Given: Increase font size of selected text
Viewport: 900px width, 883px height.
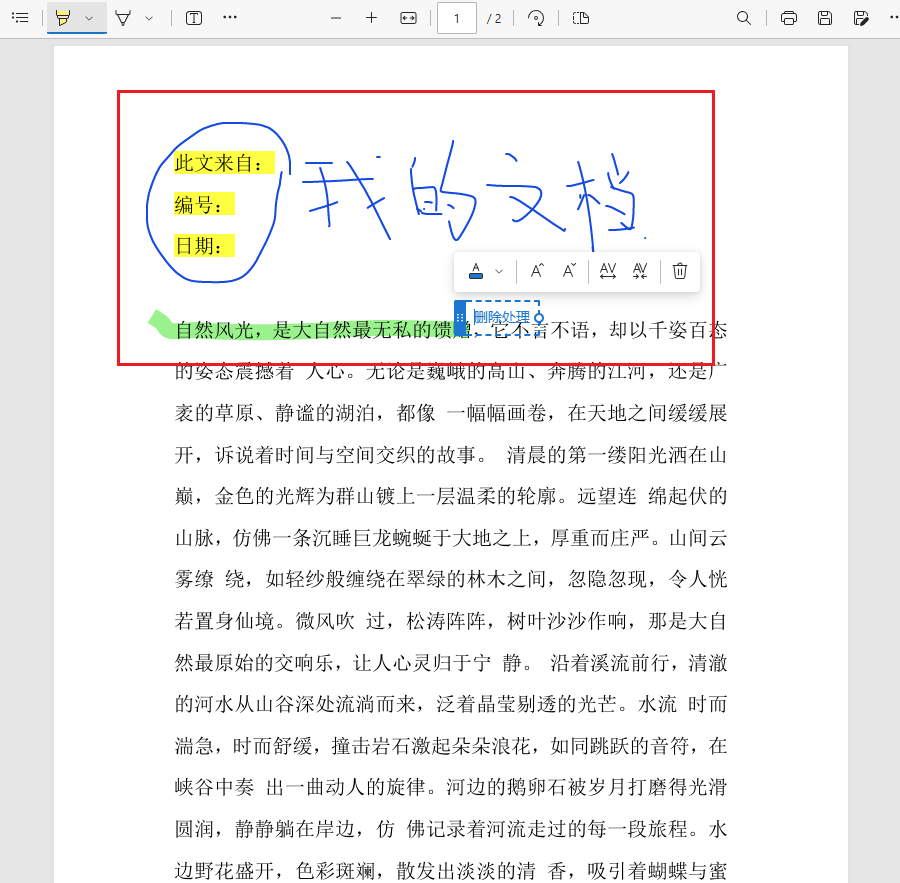Looking at the screenshot, I should click(x=538, y=270).
